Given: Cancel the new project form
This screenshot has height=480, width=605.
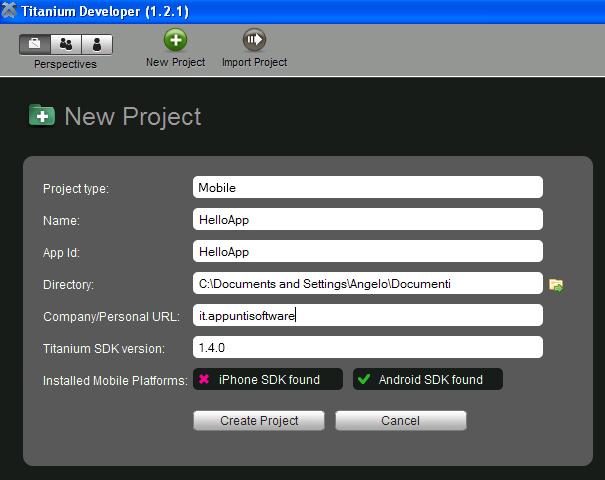Looking at the screenshot, I should coord(401,421).
